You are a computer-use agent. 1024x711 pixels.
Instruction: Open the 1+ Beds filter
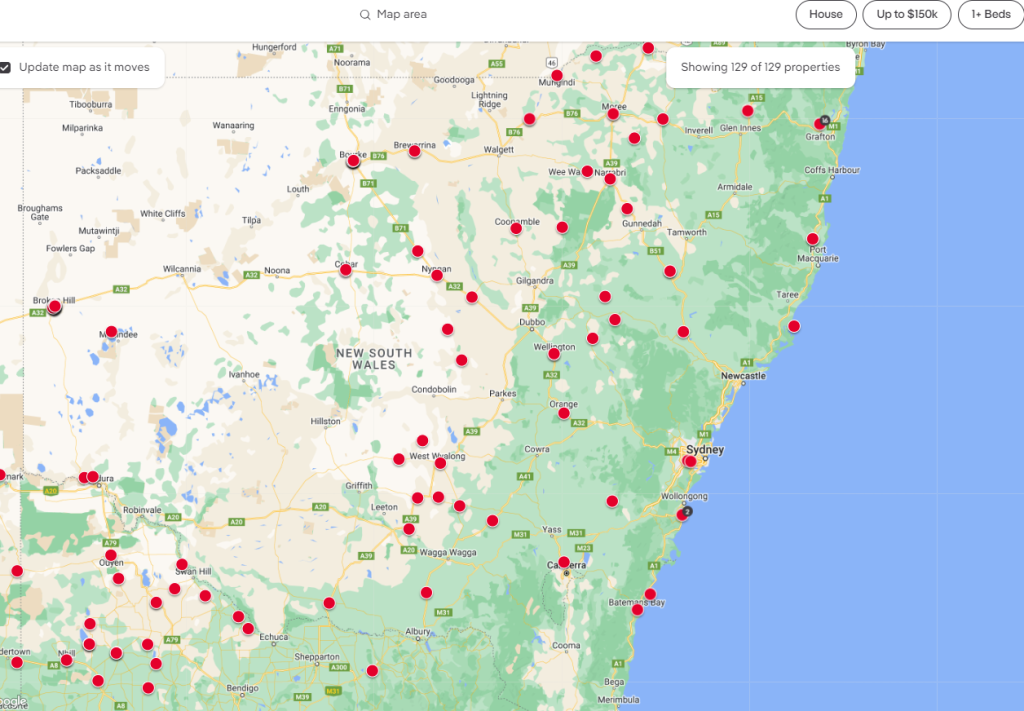click(x=990, y=15)
